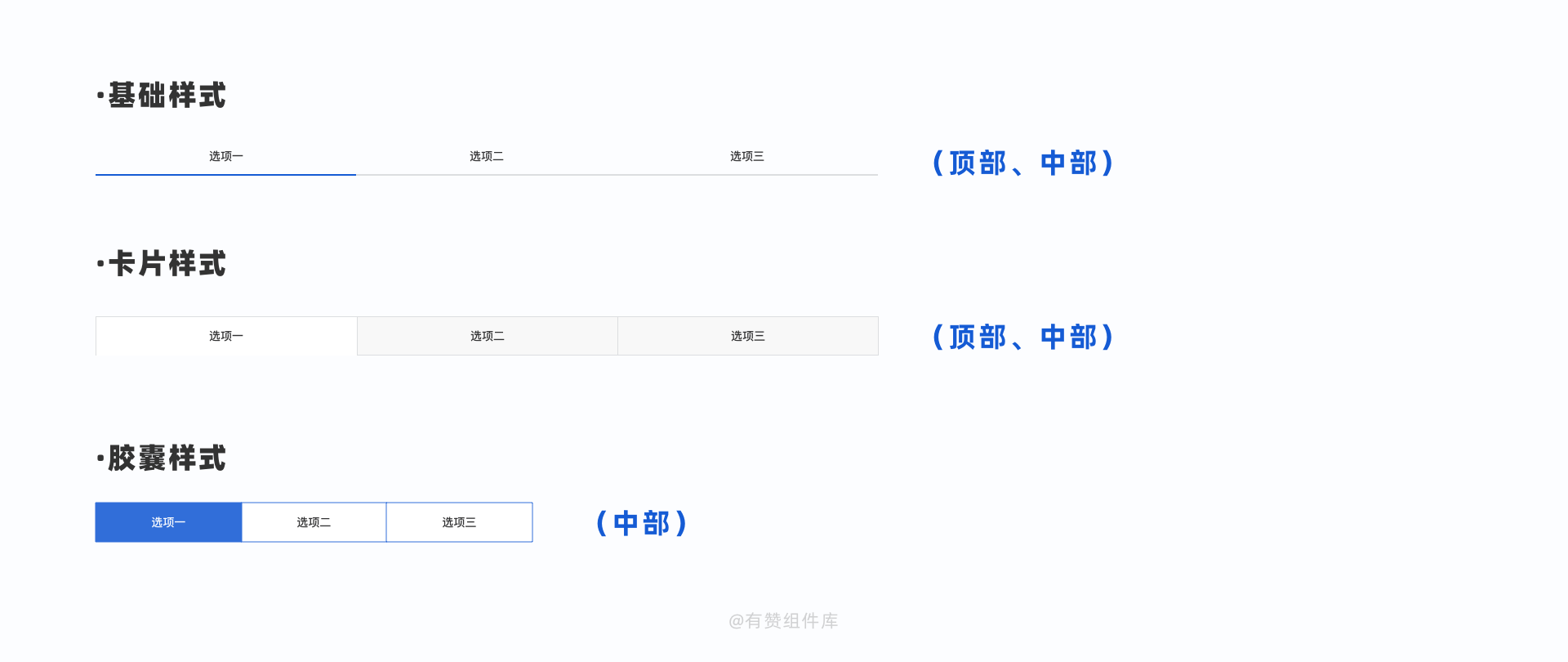Click the 基础样式 heading text
Image resolution: width=1568 pixels, height=662 pixels.
point(167,96)
